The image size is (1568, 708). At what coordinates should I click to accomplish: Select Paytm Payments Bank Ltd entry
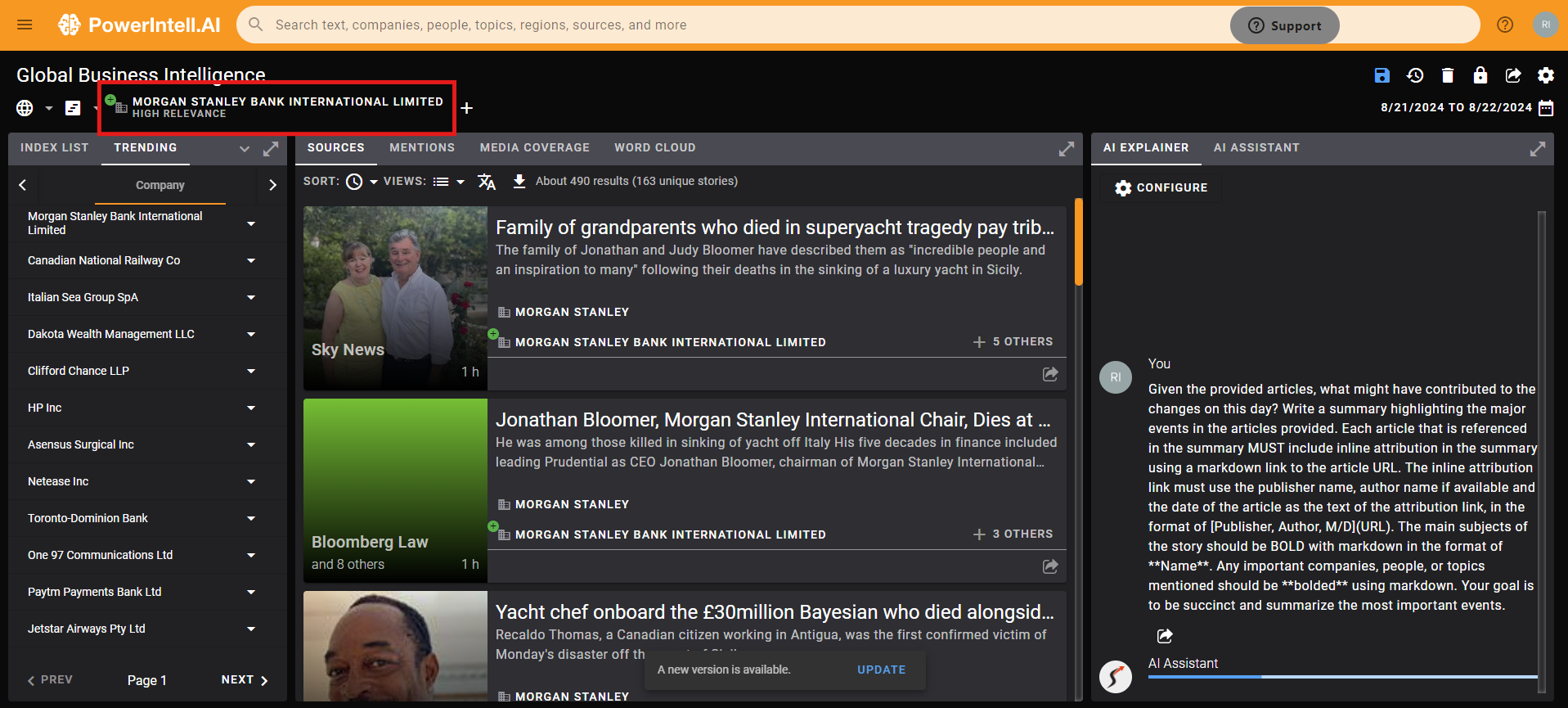[x=94, y=592]
